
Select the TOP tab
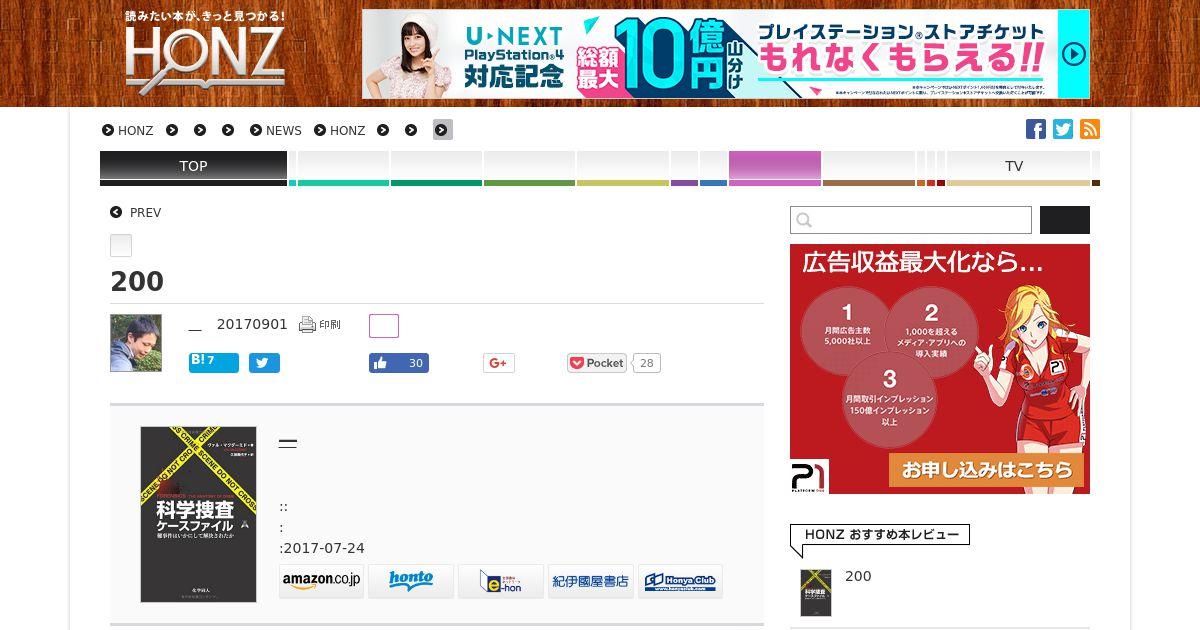(193, 167)
